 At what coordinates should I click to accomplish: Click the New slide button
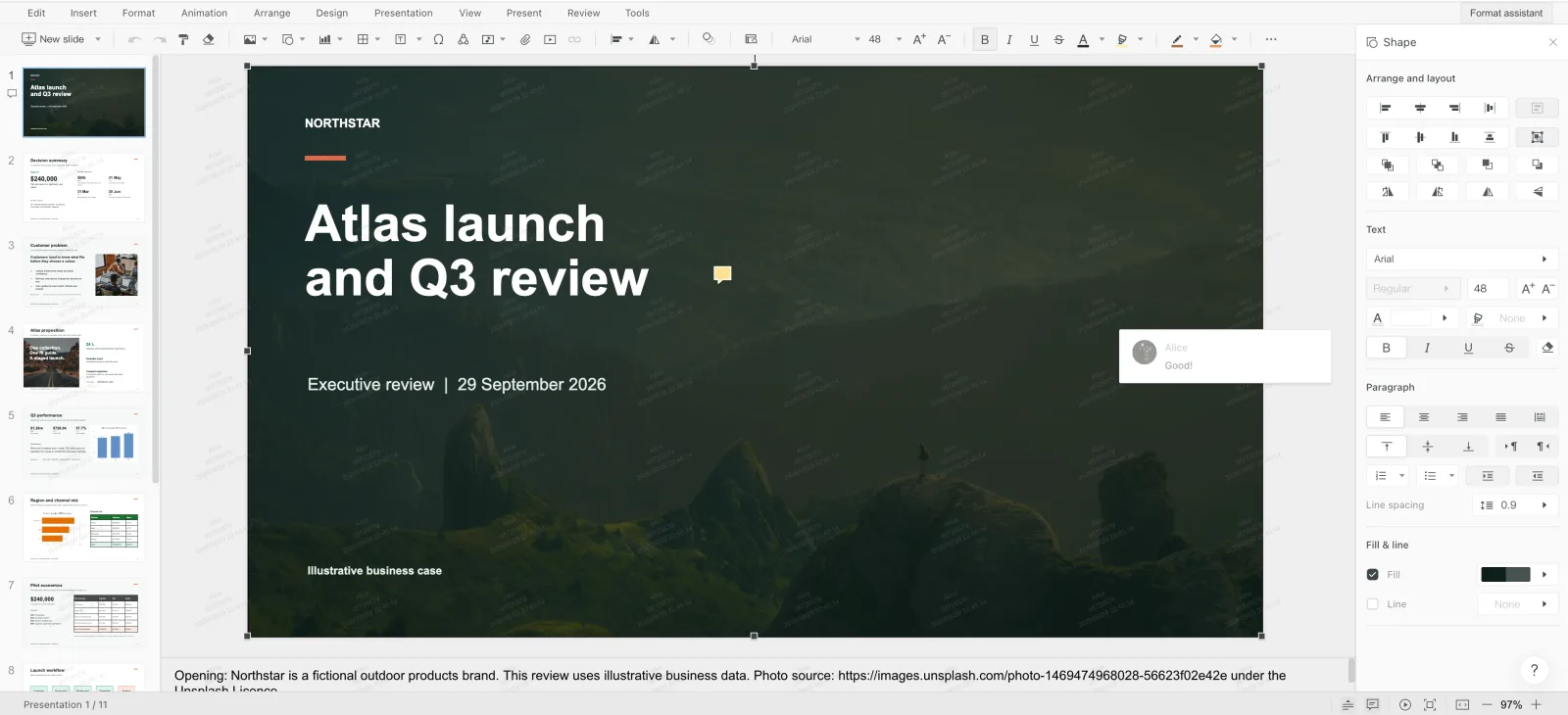point(54,39)
